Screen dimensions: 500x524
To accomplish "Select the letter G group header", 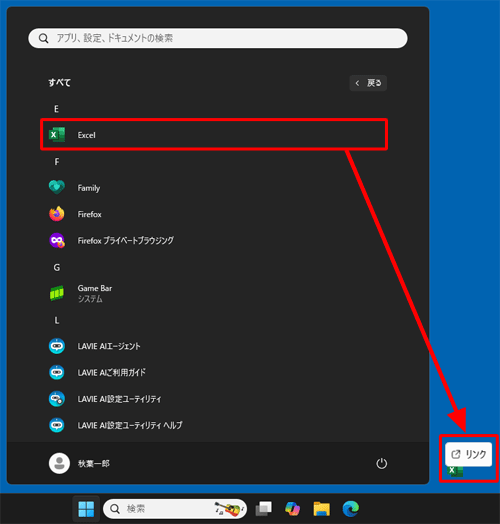I will pyautogui.click(x=56, y=267).
